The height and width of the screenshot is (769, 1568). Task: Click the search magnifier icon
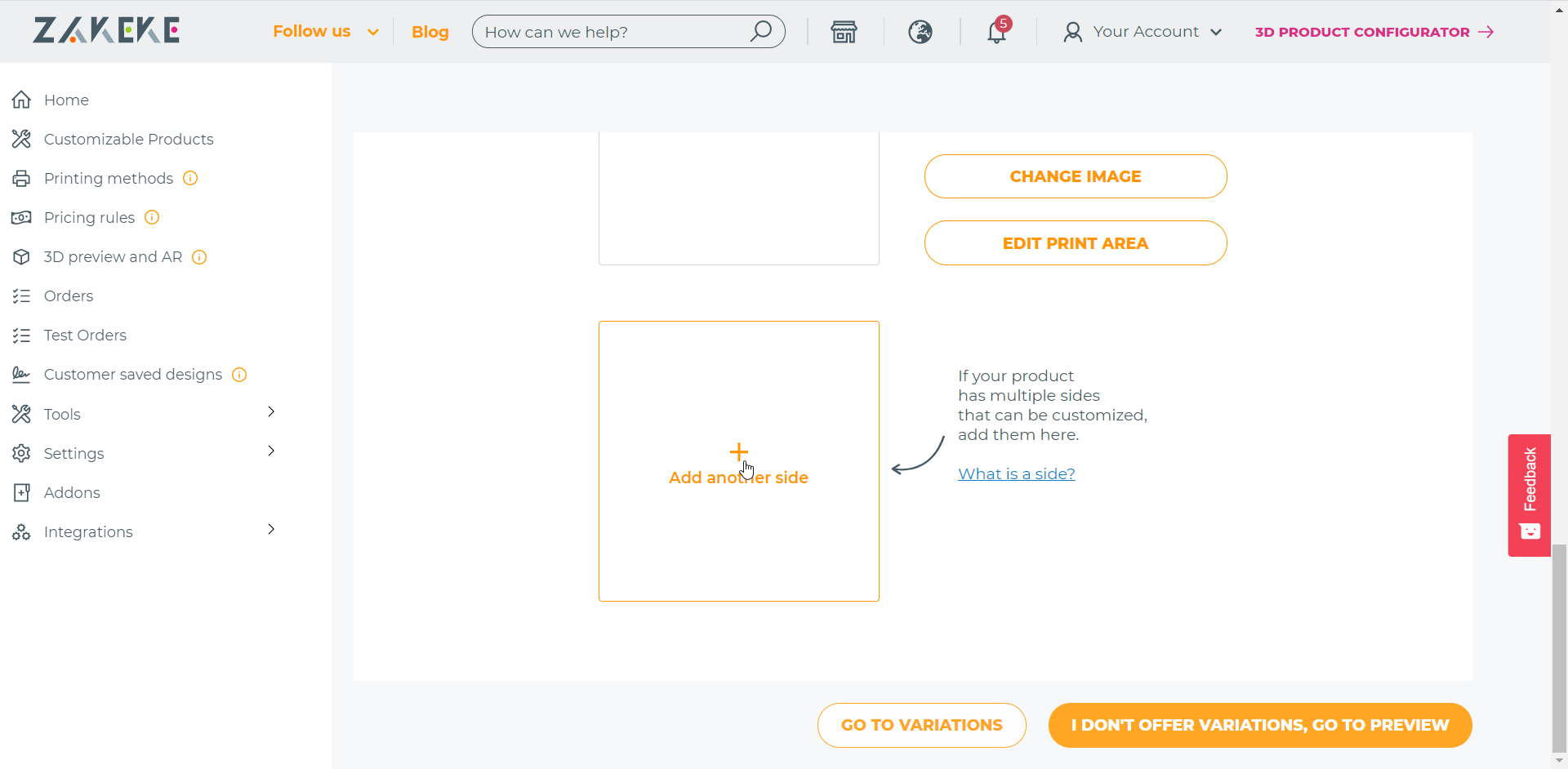(760, 31)
